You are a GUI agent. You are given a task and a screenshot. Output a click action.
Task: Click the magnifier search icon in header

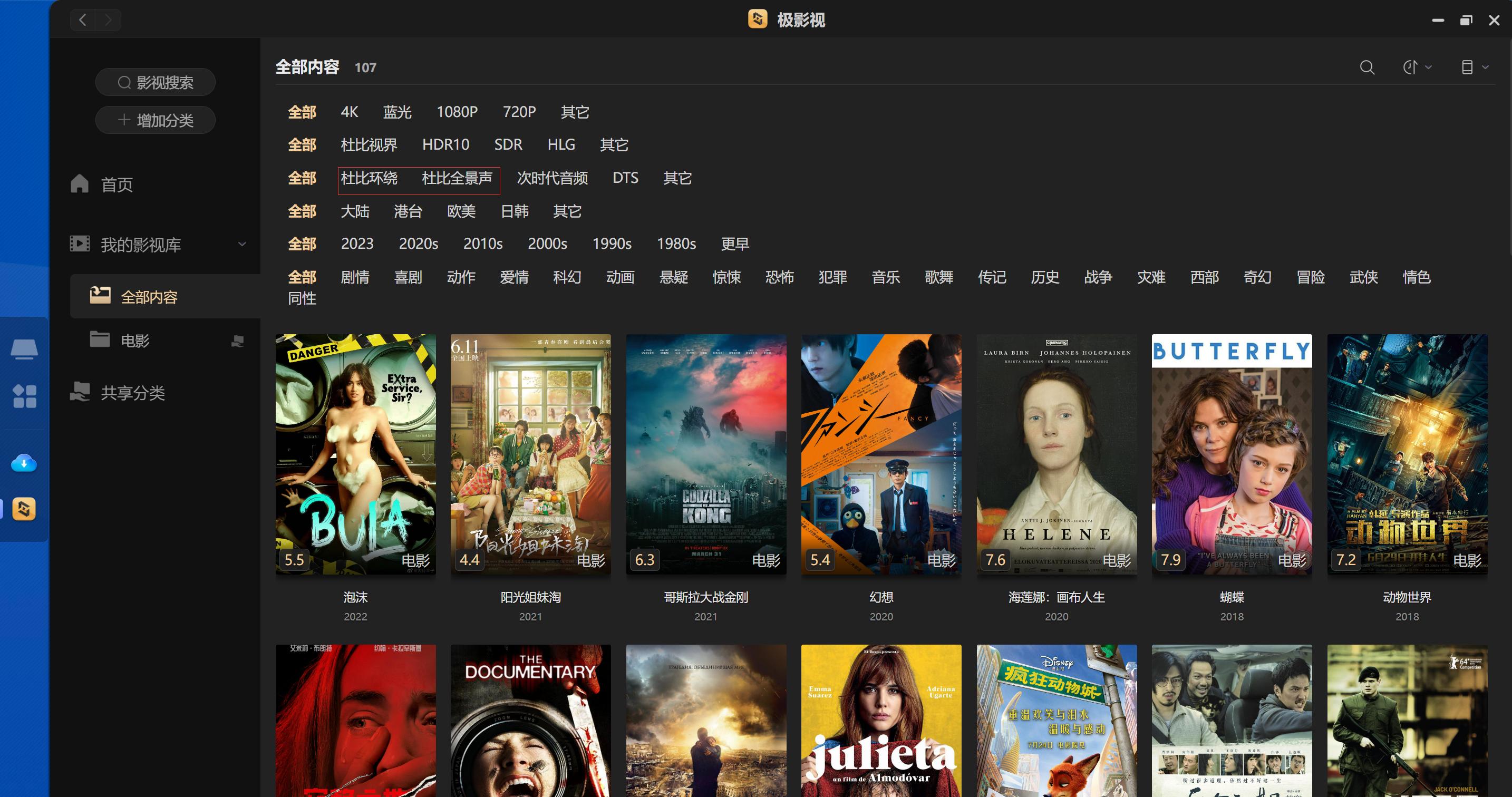point(1367,67)
